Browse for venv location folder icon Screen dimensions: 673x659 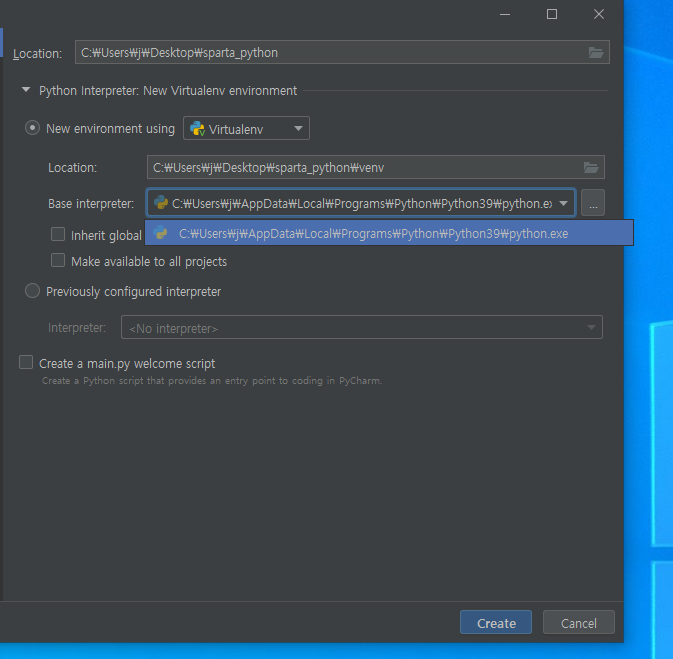591,167
